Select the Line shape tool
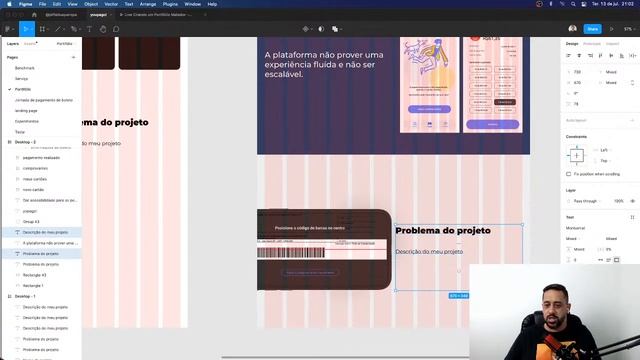Image resolution: width=640 pixels, height=360 pixels. click(x=58, y=29)
